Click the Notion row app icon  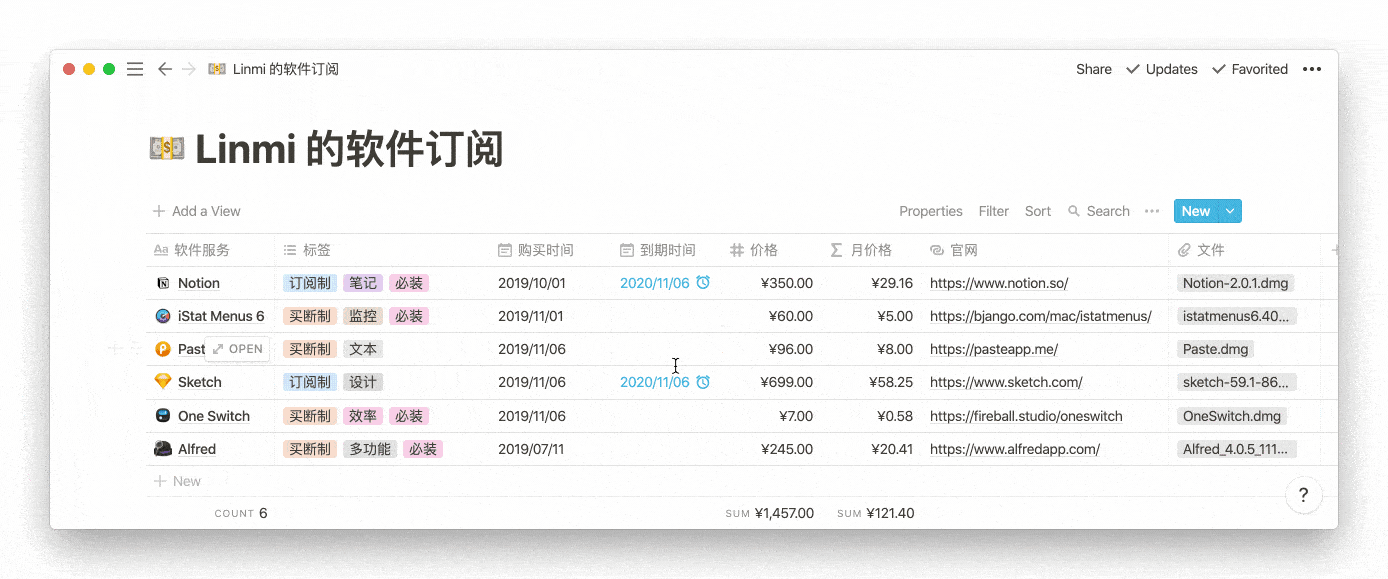pos(163,283)
